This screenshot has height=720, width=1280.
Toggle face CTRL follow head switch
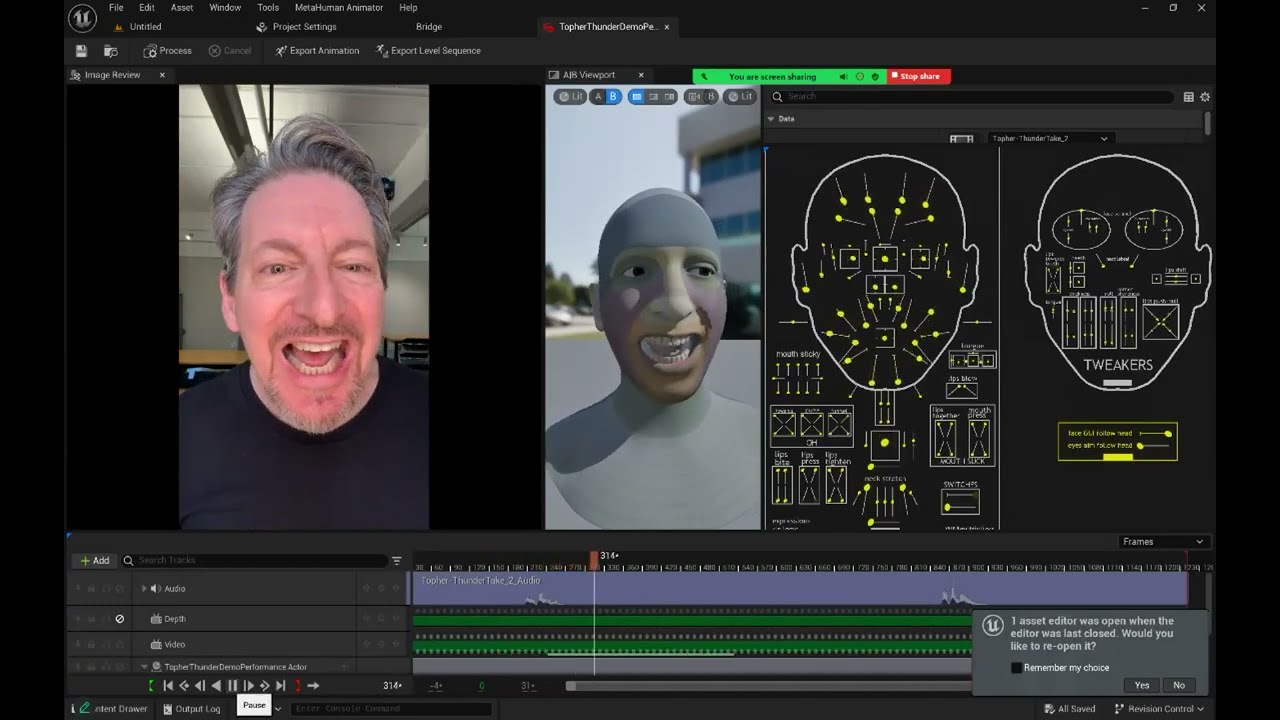pos(1154,433)
